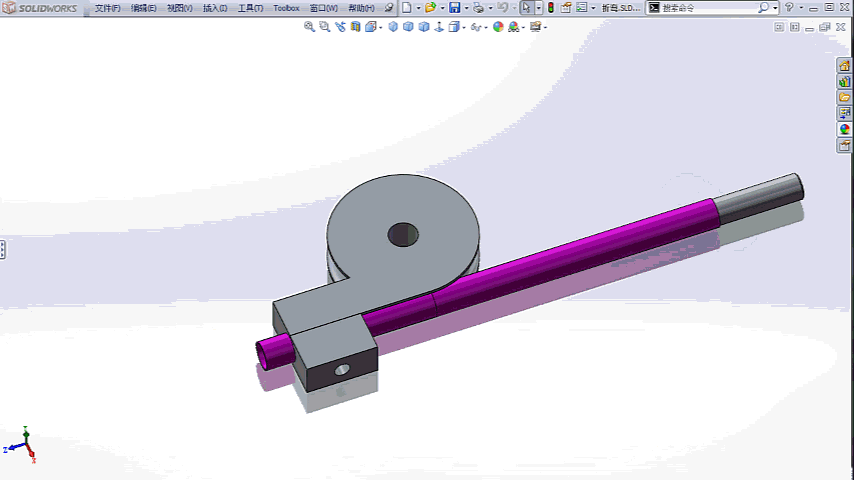The height and width of the screenshot is (480, 854).
Task: Open the Custom Properties icon in the task pane
Action: [x=844, y=145]
